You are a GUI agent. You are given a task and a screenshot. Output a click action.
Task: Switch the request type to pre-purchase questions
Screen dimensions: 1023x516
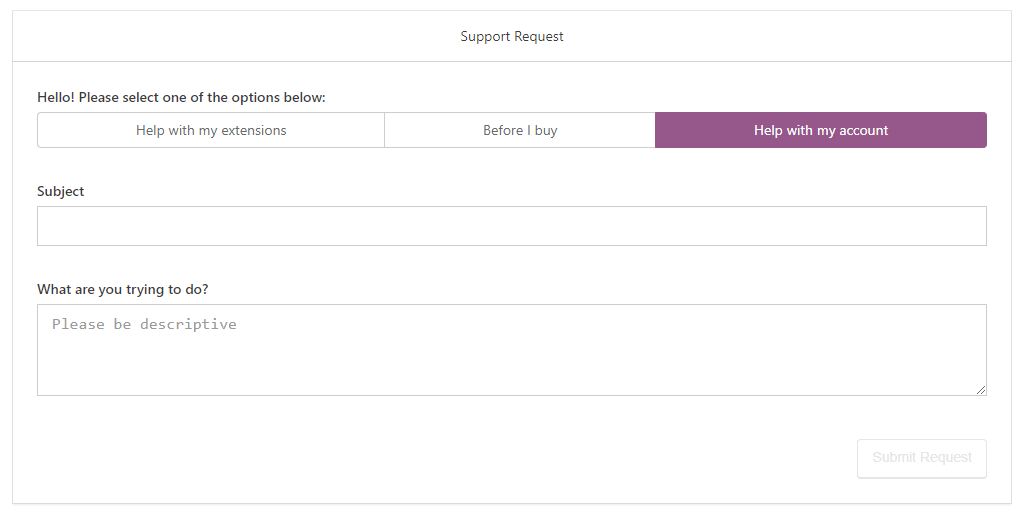pyautogui.click(x=520, y=130)
